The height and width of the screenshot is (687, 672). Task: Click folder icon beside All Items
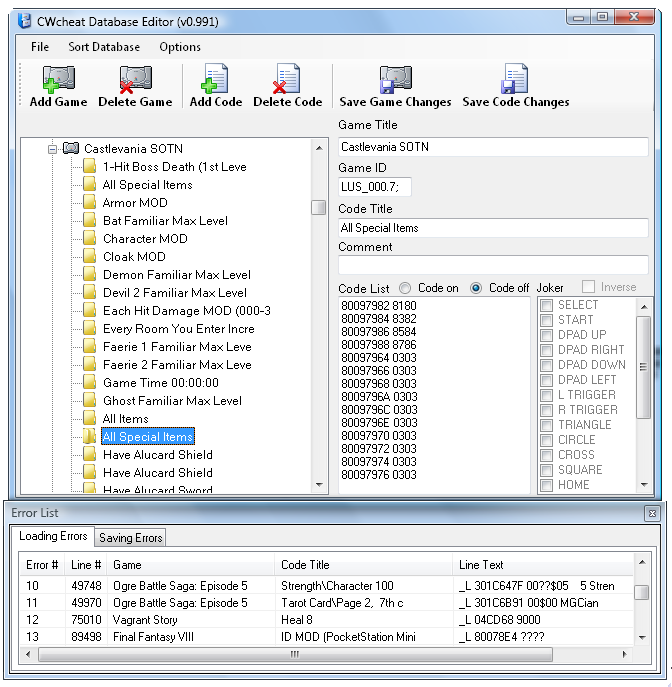(x=89, y=418)
